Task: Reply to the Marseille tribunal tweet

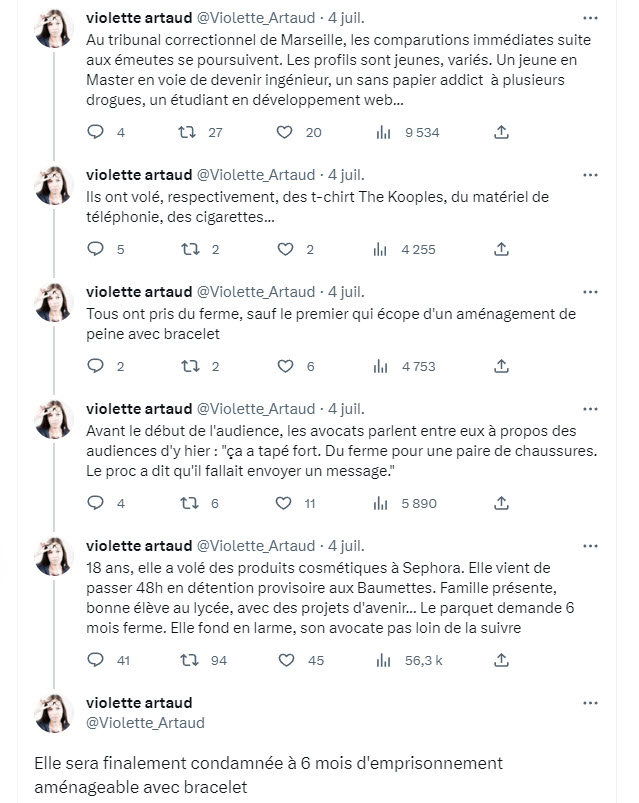Action: point(97,132)
